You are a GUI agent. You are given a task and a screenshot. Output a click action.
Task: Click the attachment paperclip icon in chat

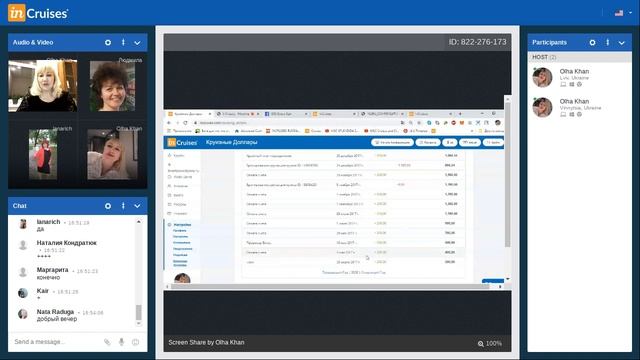click(x=107, y=342)
